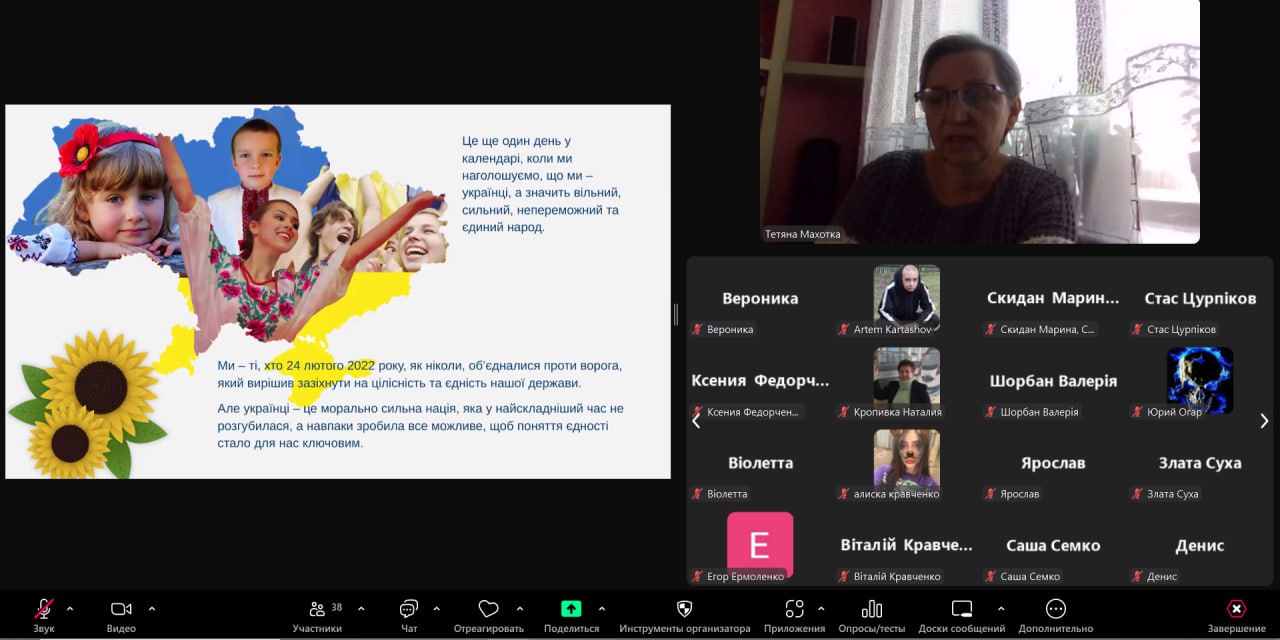The width and height of the screenshot is (1280, 640).
Task: Turn on camera via Видео button
Action: pos(121,615)
